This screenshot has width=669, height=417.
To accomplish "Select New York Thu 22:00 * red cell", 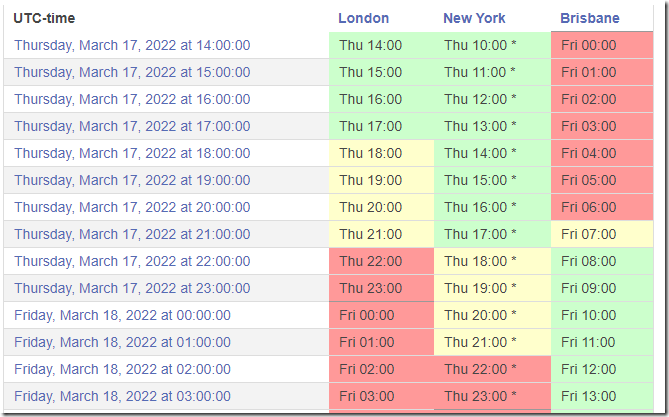I will 492,369.
